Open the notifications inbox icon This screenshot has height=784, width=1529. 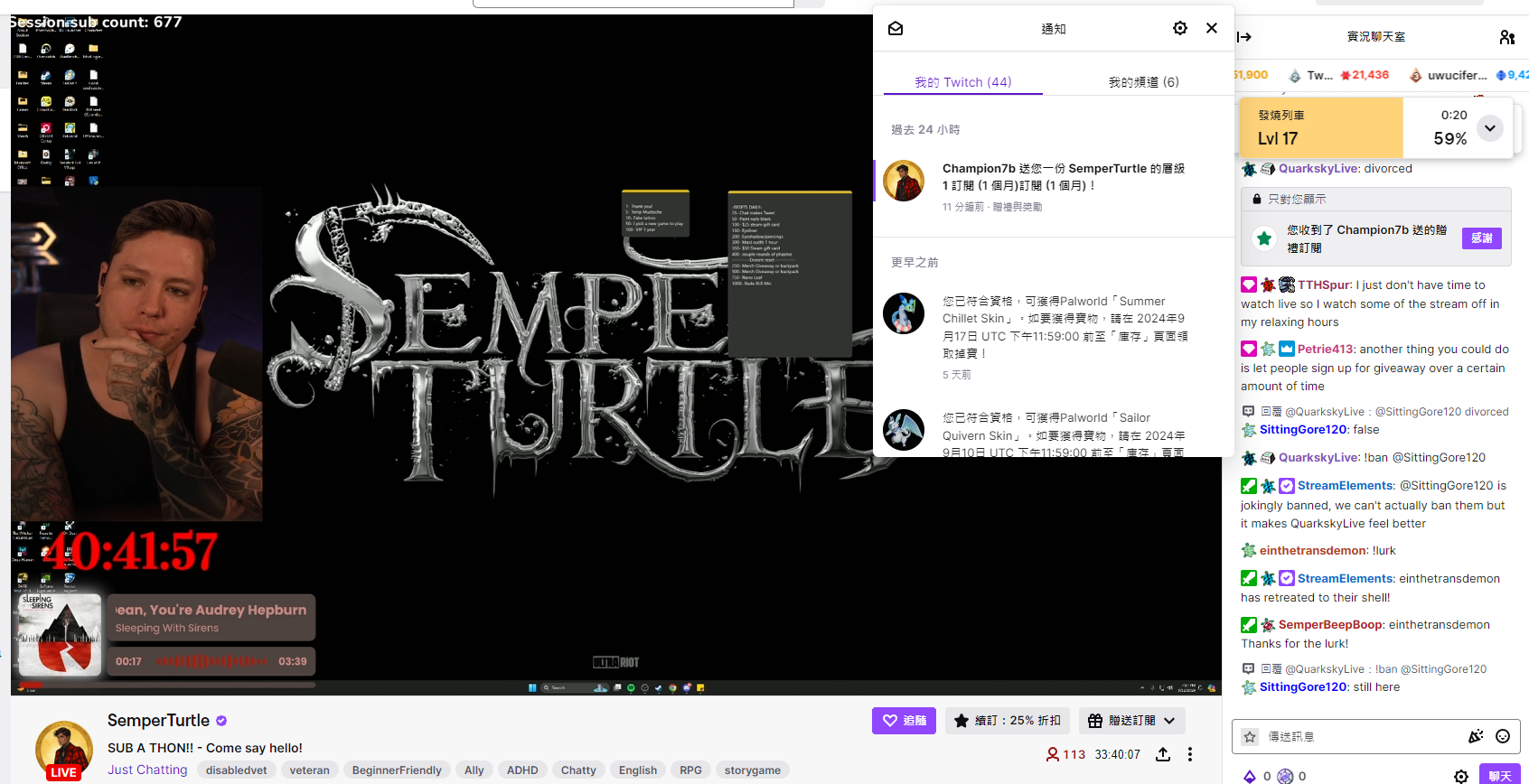click(896, 29)
